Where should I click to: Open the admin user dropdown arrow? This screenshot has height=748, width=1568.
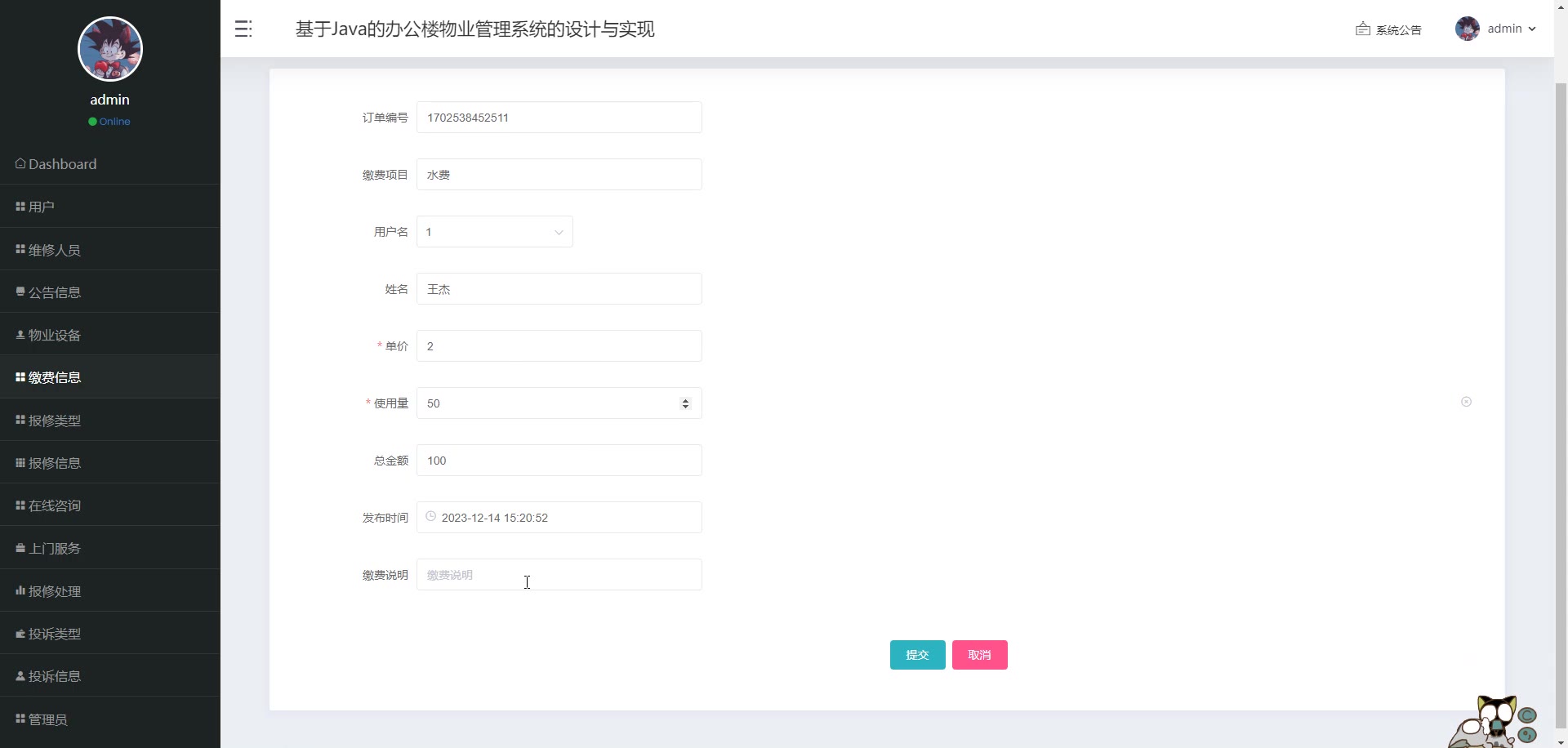coord(1532,29)
